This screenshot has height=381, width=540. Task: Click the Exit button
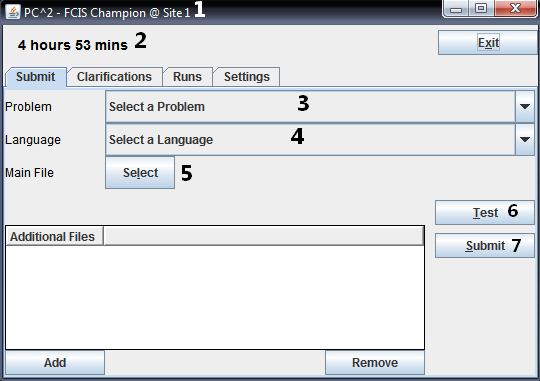488,43
